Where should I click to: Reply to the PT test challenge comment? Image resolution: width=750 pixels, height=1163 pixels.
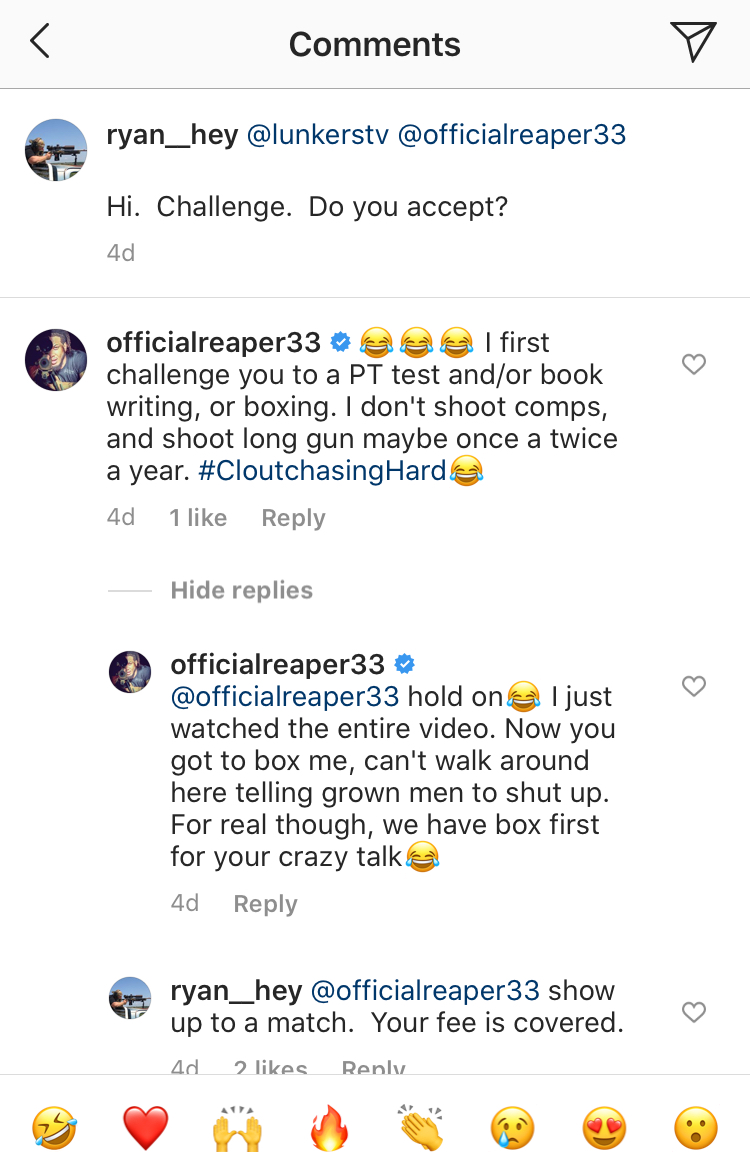coord(293,518)
